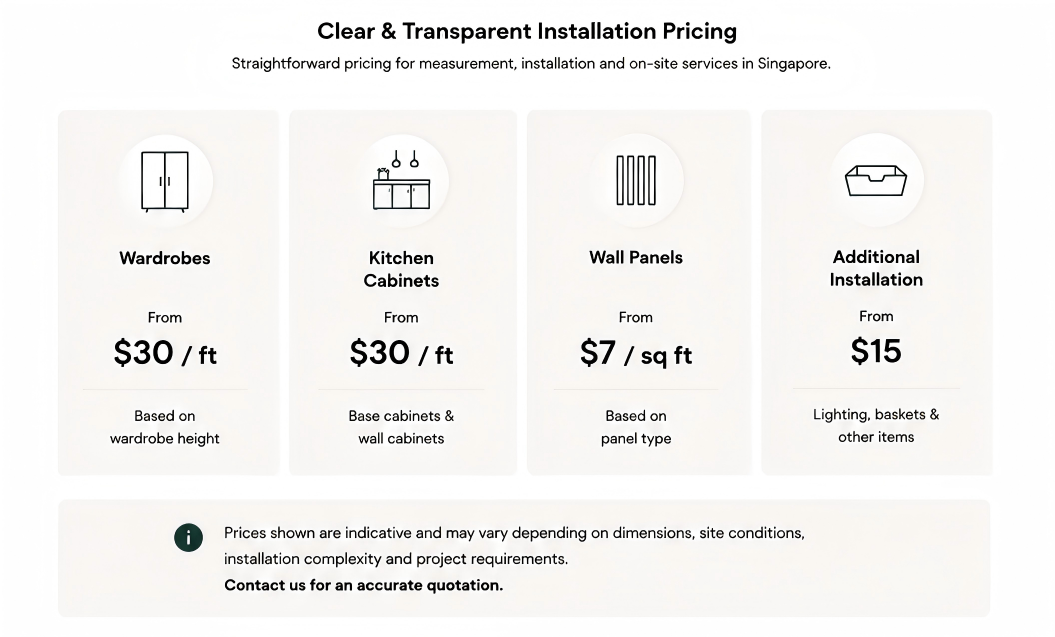Click the Clear & Transparent Installation Pricing title
Screen dimensions: 1055x637
tap(527, 31)
